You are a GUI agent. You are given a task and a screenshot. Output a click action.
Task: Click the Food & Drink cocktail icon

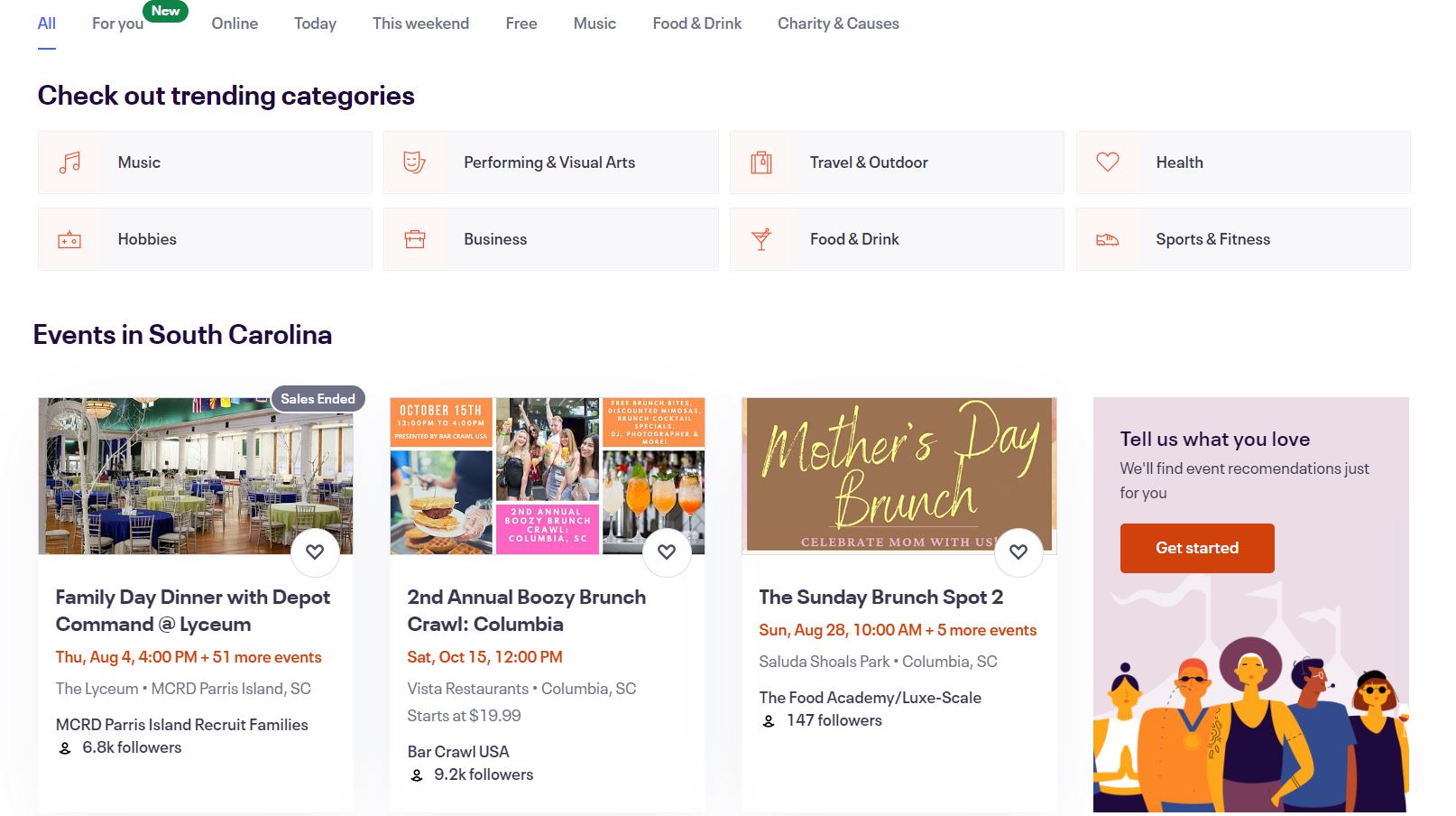761,239
